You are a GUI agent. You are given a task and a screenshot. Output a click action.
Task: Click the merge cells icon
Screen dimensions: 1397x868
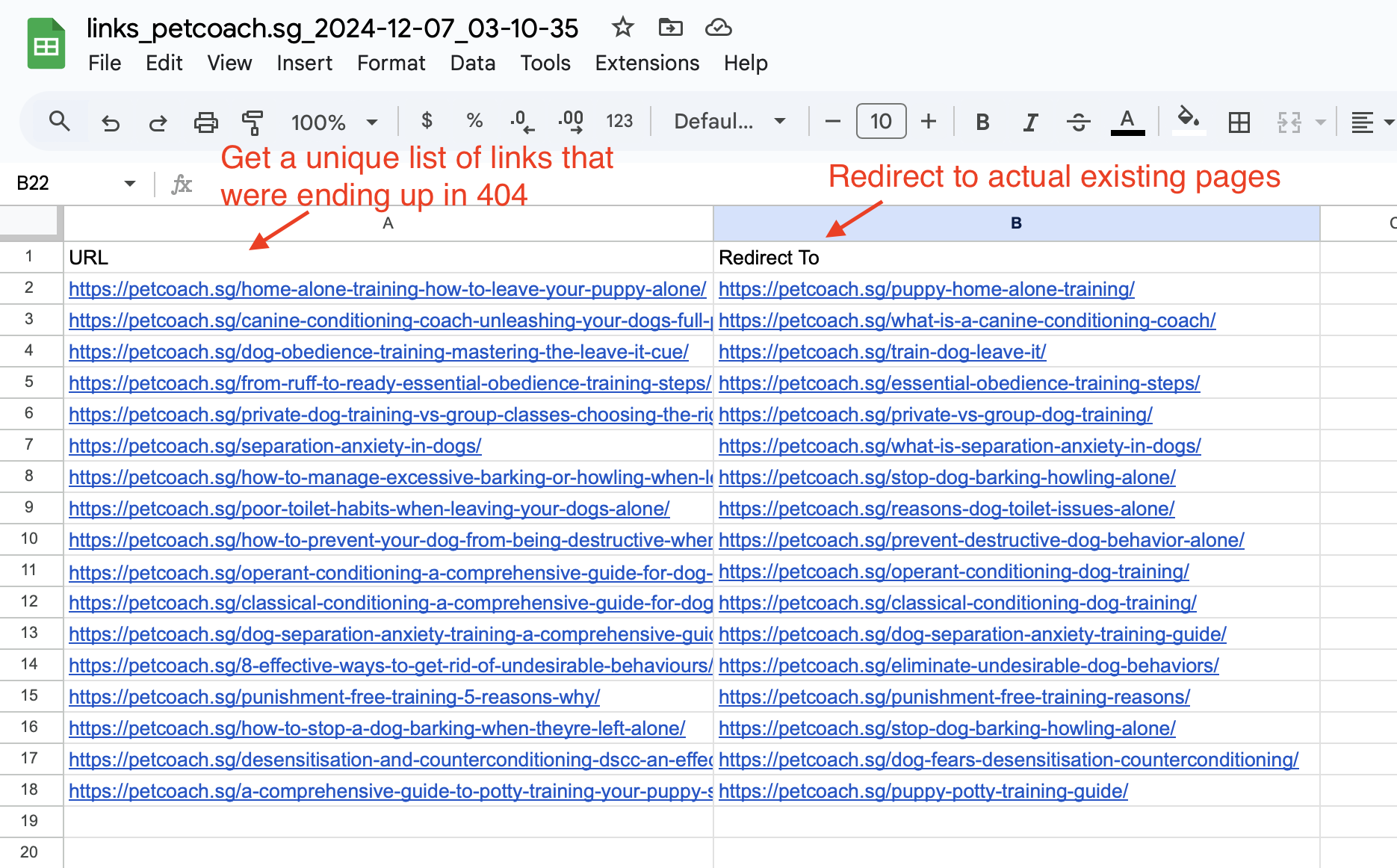click(1289, 122)
